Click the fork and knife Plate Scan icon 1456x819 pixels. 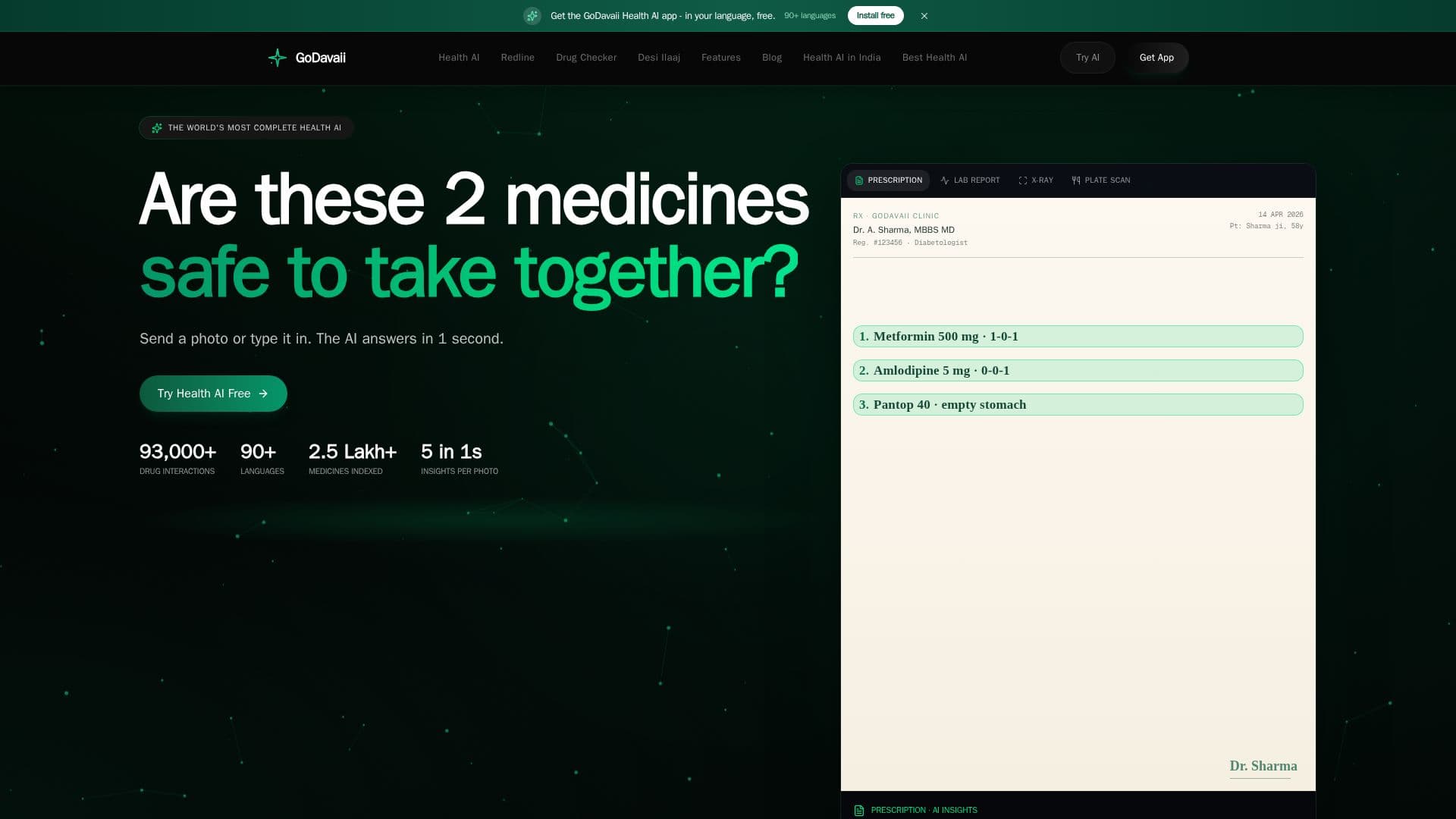pyautogui.click(x=1076, y=180)
